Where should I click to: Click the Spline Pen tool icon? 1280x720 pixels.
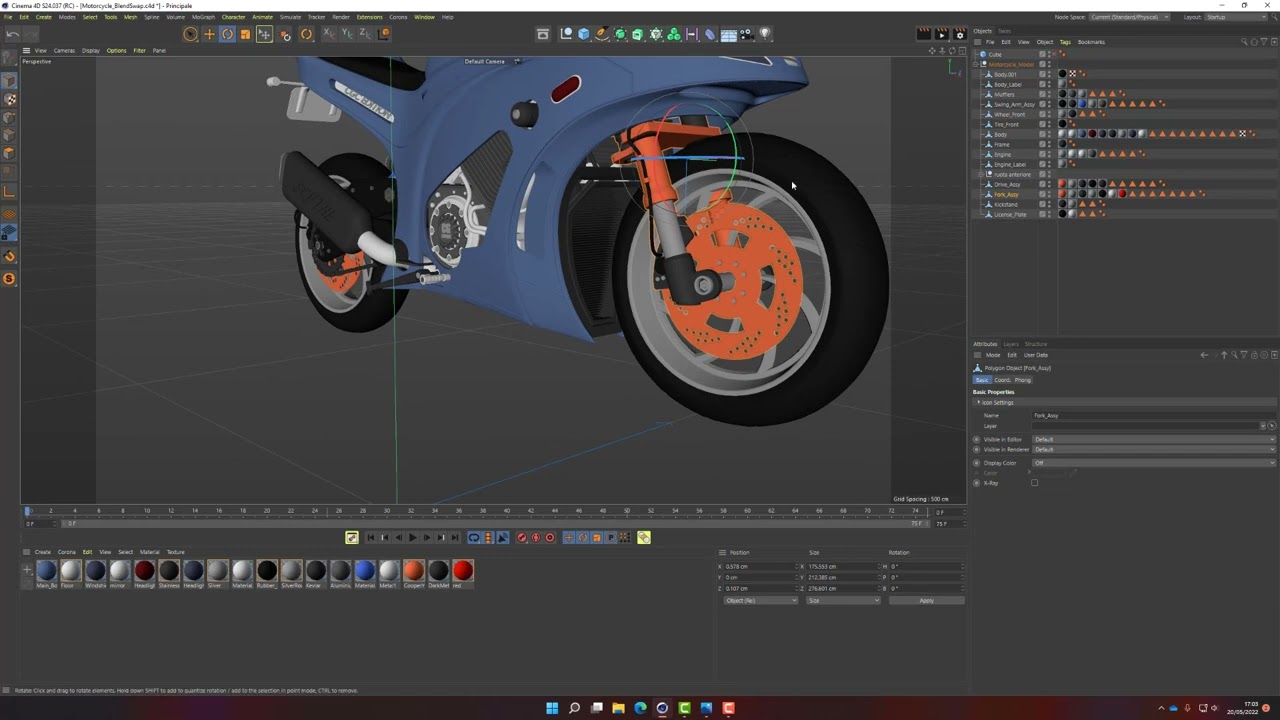pyautogui.click(x=602, y=34)
